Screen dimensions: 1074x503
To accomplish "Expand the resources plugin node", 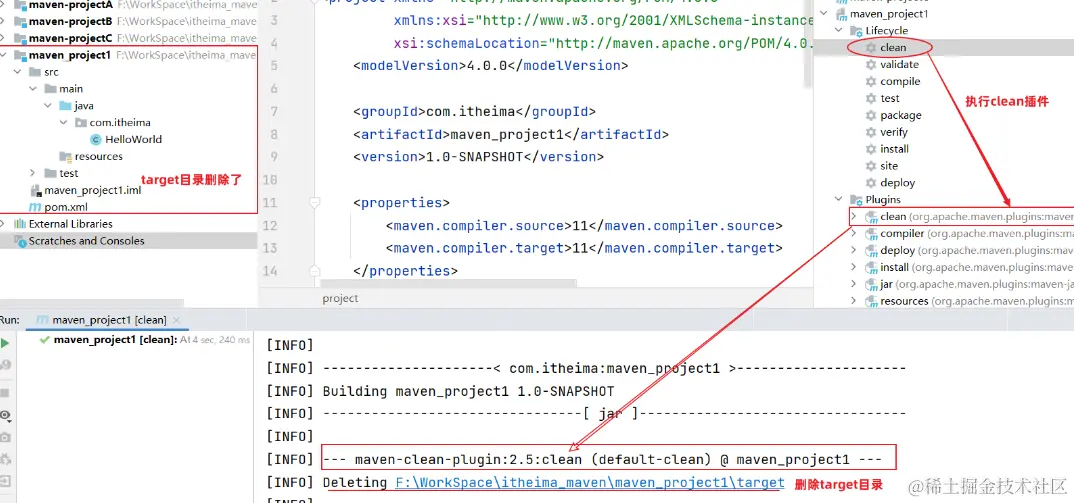I will click(853, 301).
